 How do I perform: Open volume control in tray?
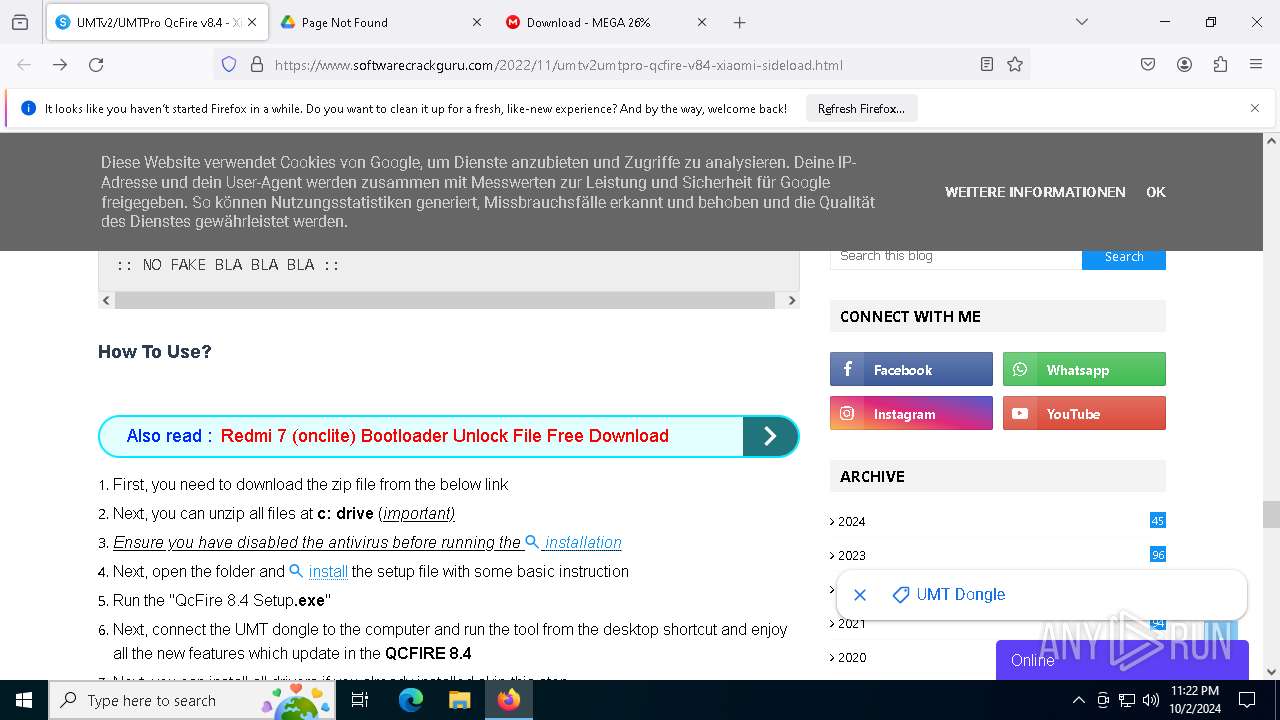click(x=1150, y=700)
